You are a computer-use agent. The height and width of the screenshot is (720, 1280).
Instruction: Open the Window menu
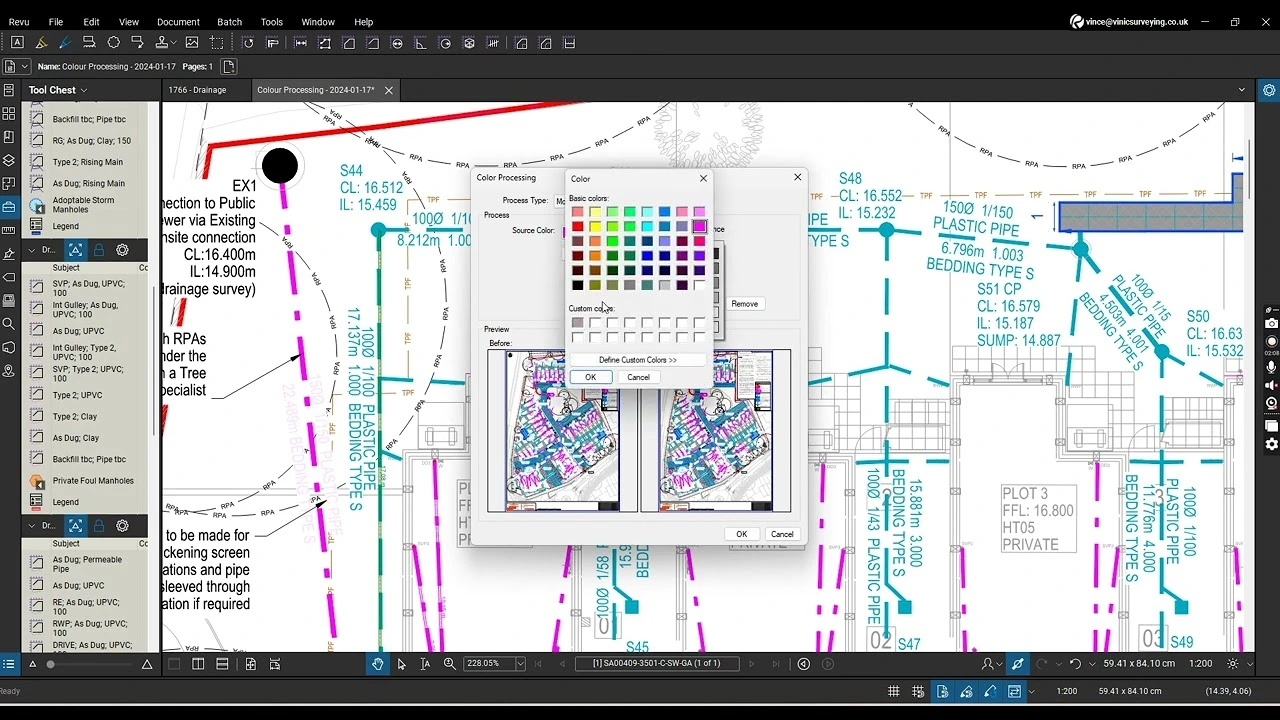pos(318,21)
